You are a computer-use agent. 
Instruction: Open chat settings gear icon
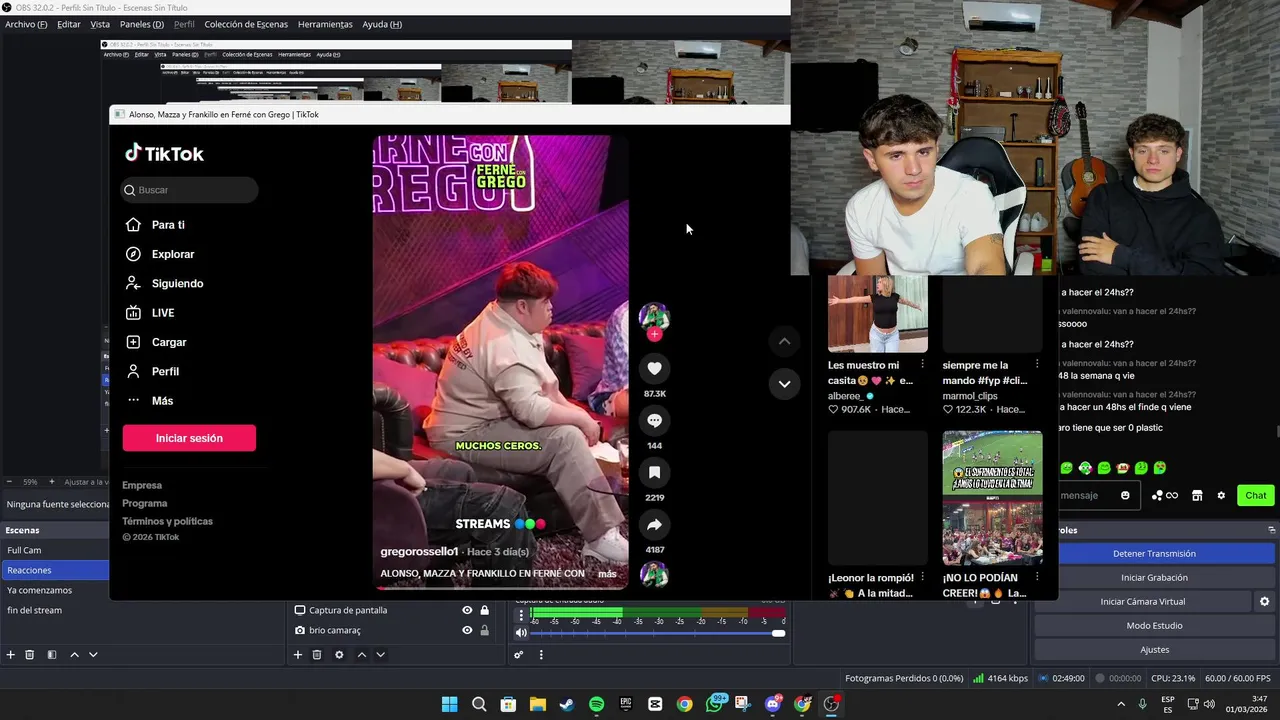(1221, 495)
